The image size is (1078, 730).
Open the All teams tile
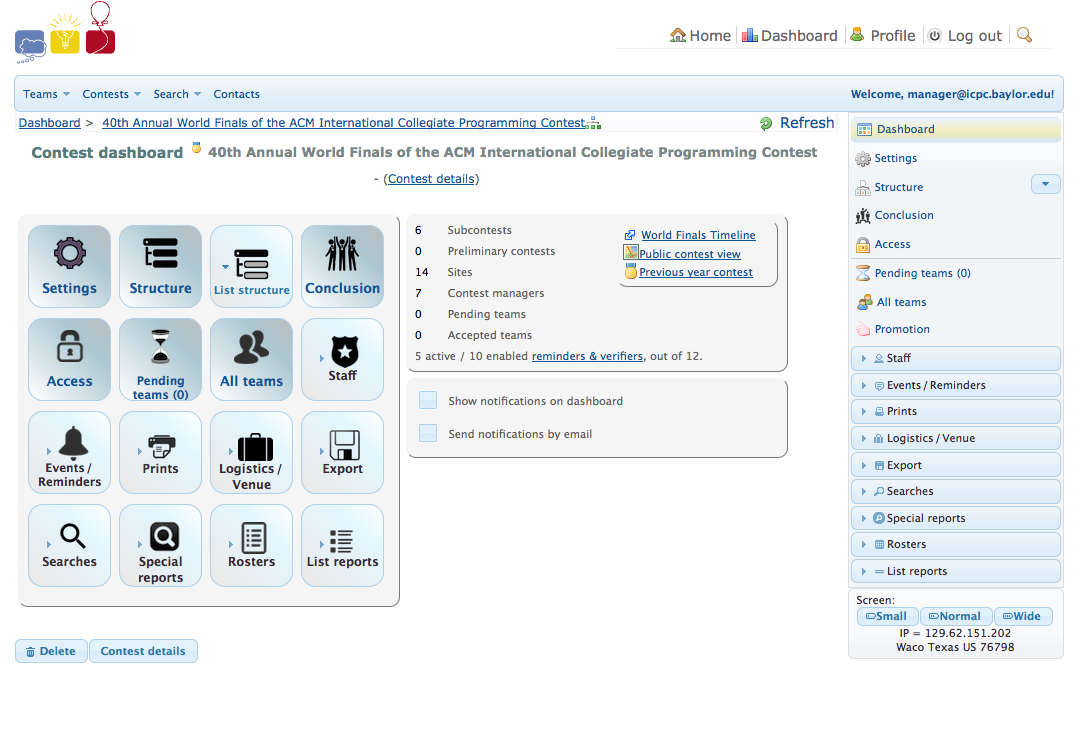[x=251, y=359]
